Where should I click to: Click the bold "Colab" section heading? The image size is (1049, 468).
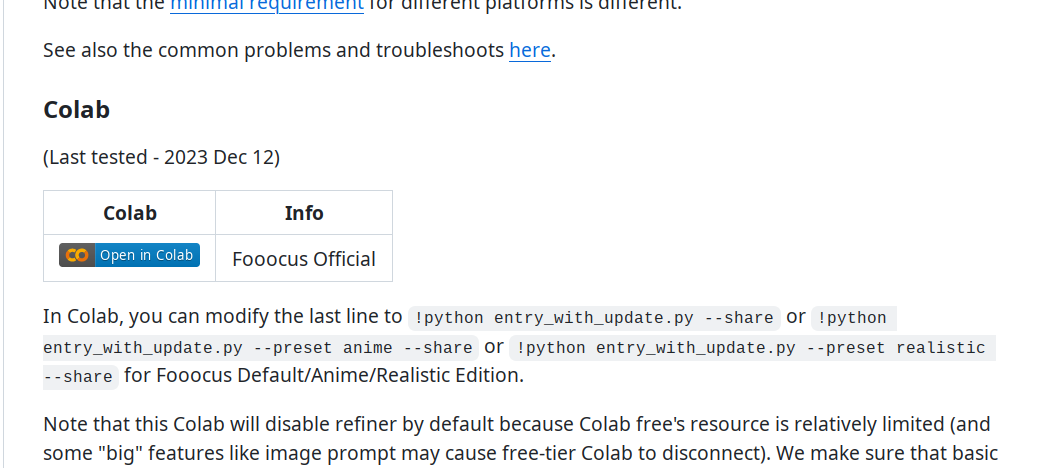coord(76,109)
